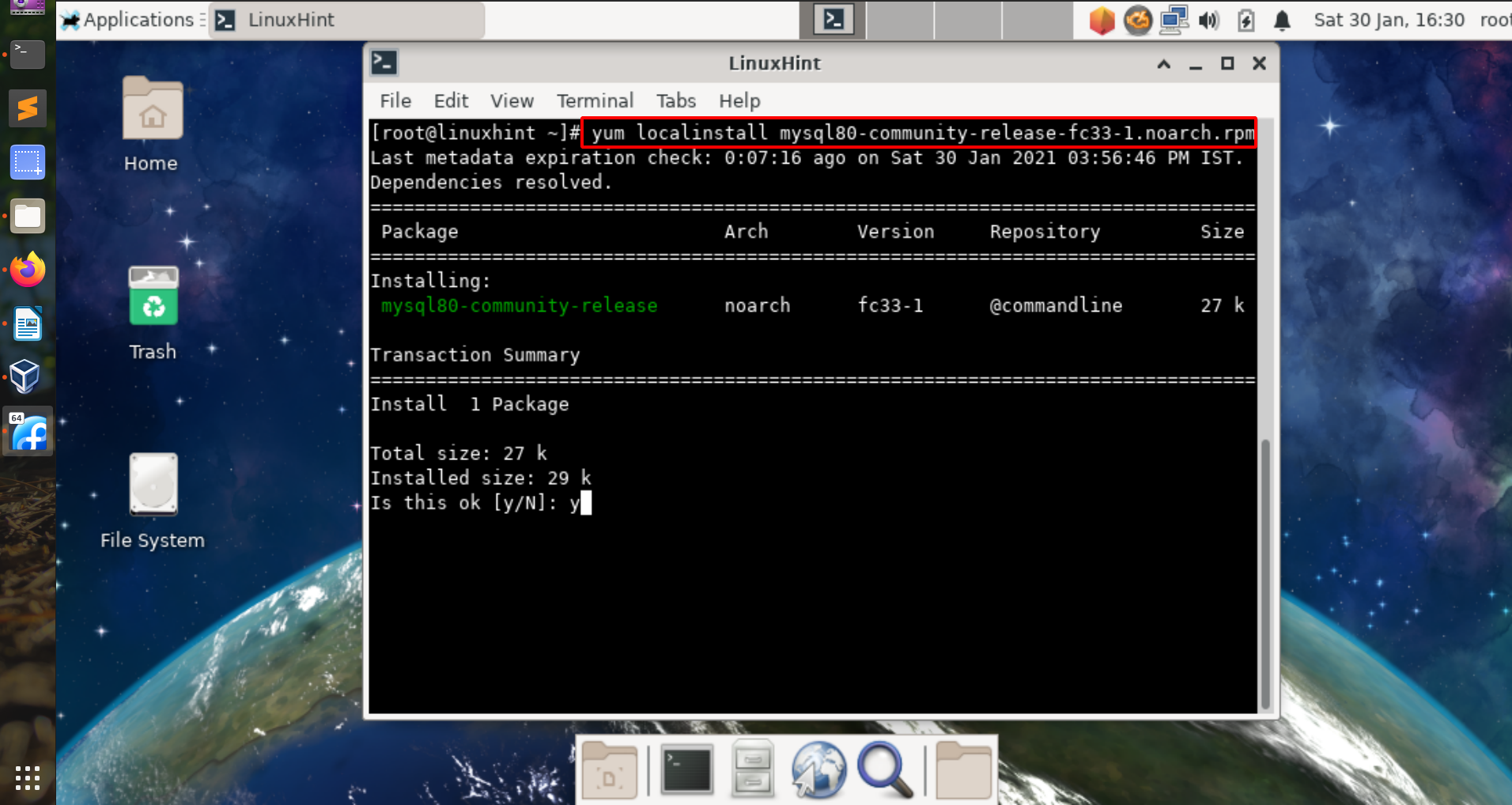
Task: Launch VirtualBox from left dock
Action: [26, 376]
